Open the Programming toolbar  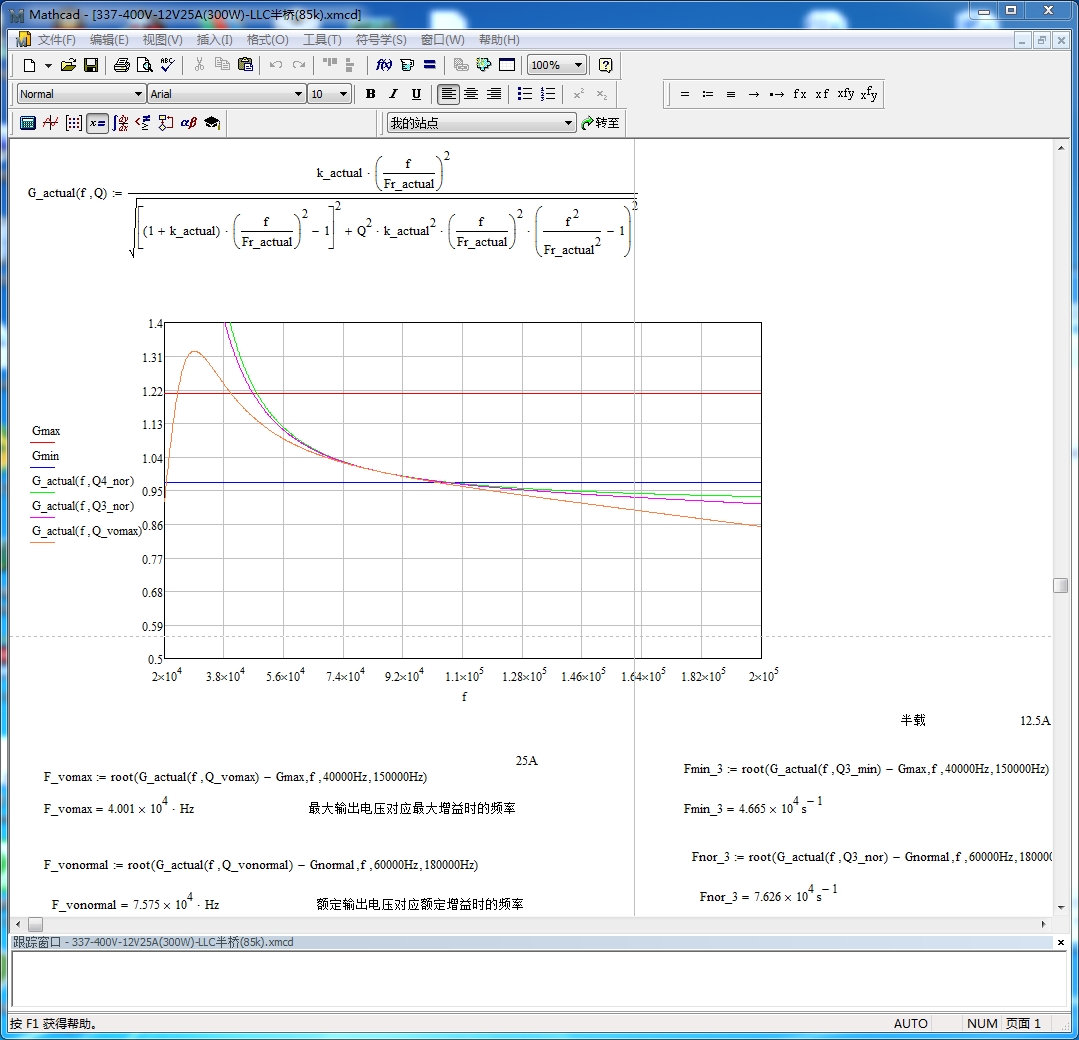click(x=166, y=123)
